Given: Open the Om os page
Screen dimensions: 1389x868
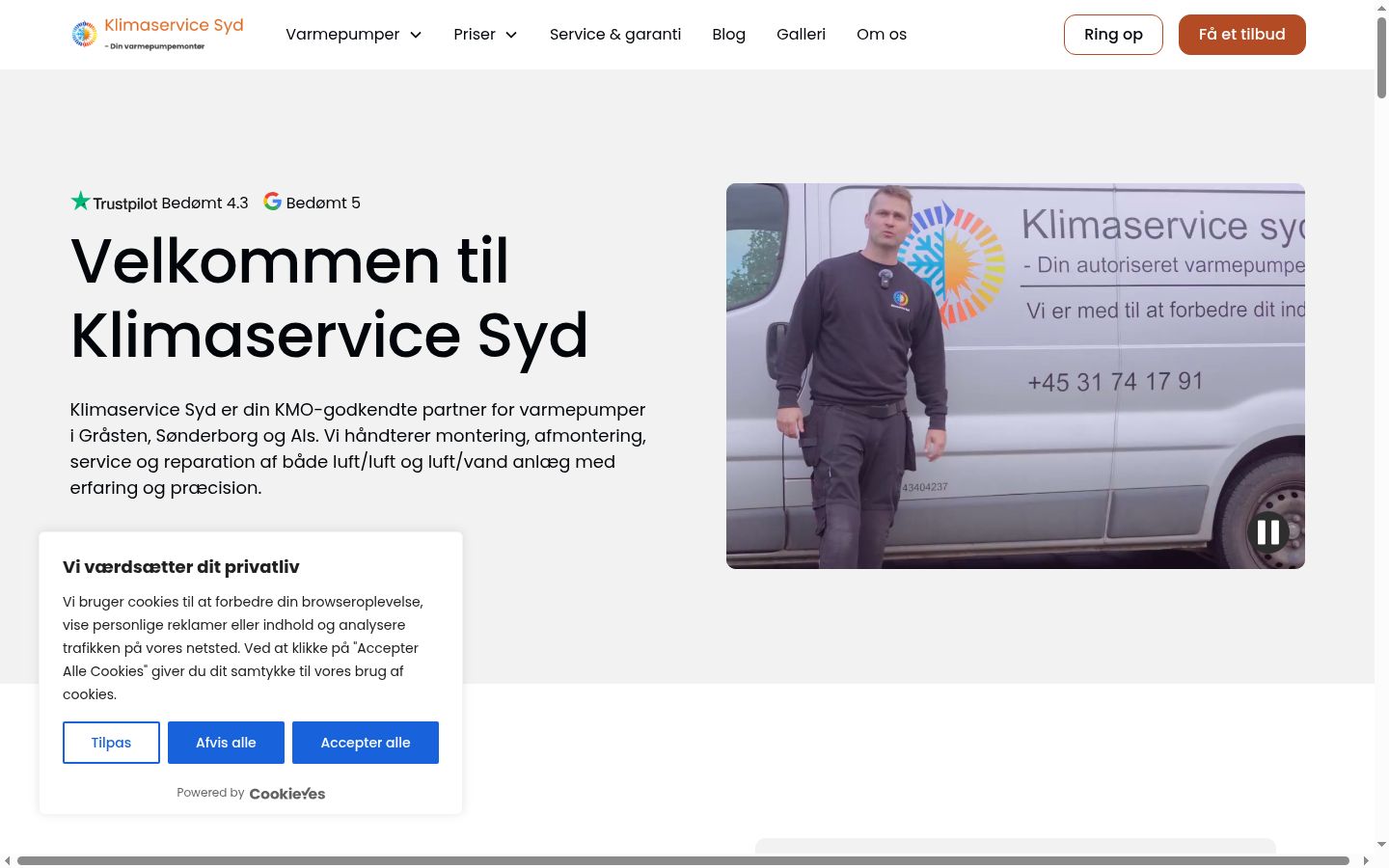Looking at the screenshot, I should (x=882, y=35).
